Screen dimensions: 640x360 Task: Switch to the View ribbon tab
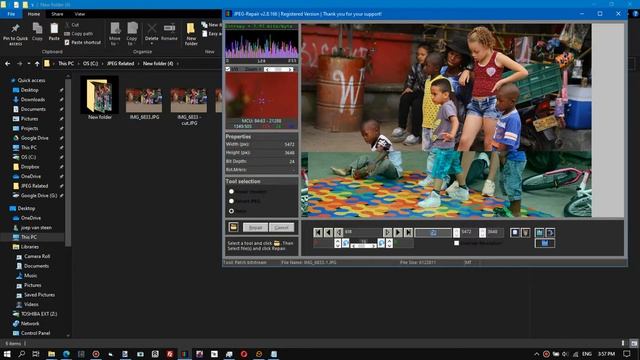[x=80, y=14]
